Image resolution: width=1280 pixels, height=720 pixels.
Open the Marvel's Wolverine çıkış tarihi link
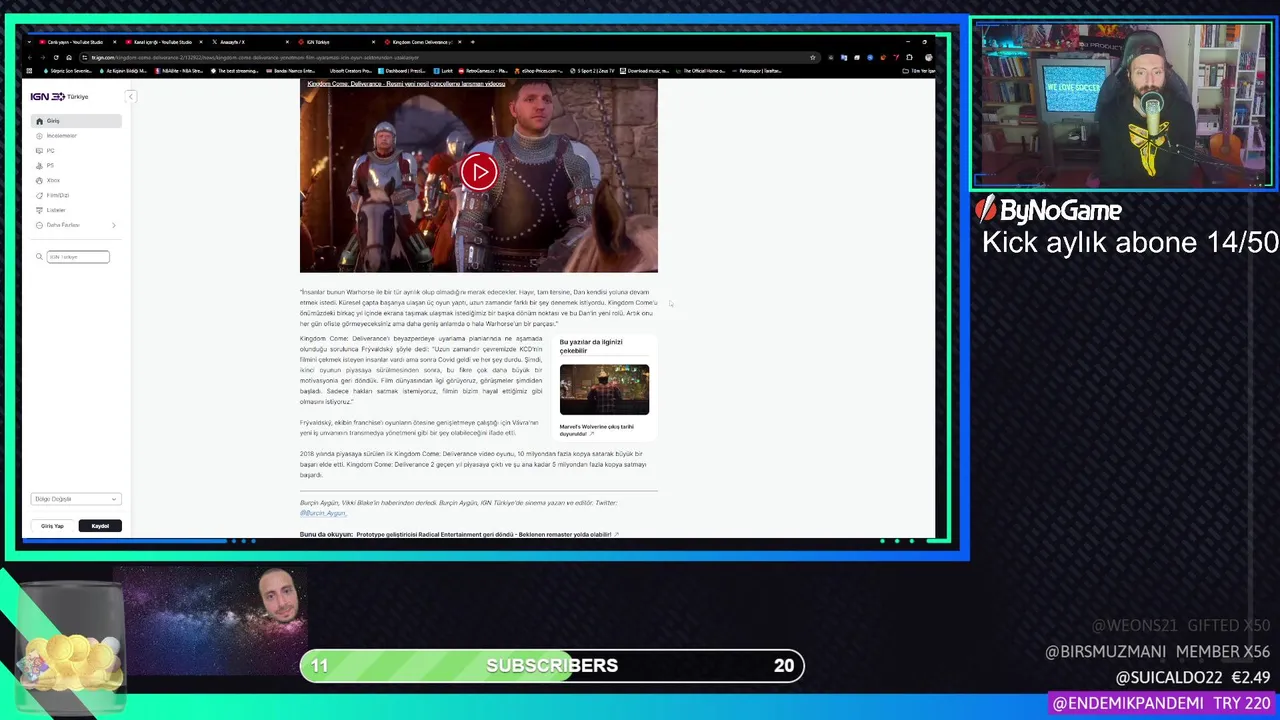[596, 430]
